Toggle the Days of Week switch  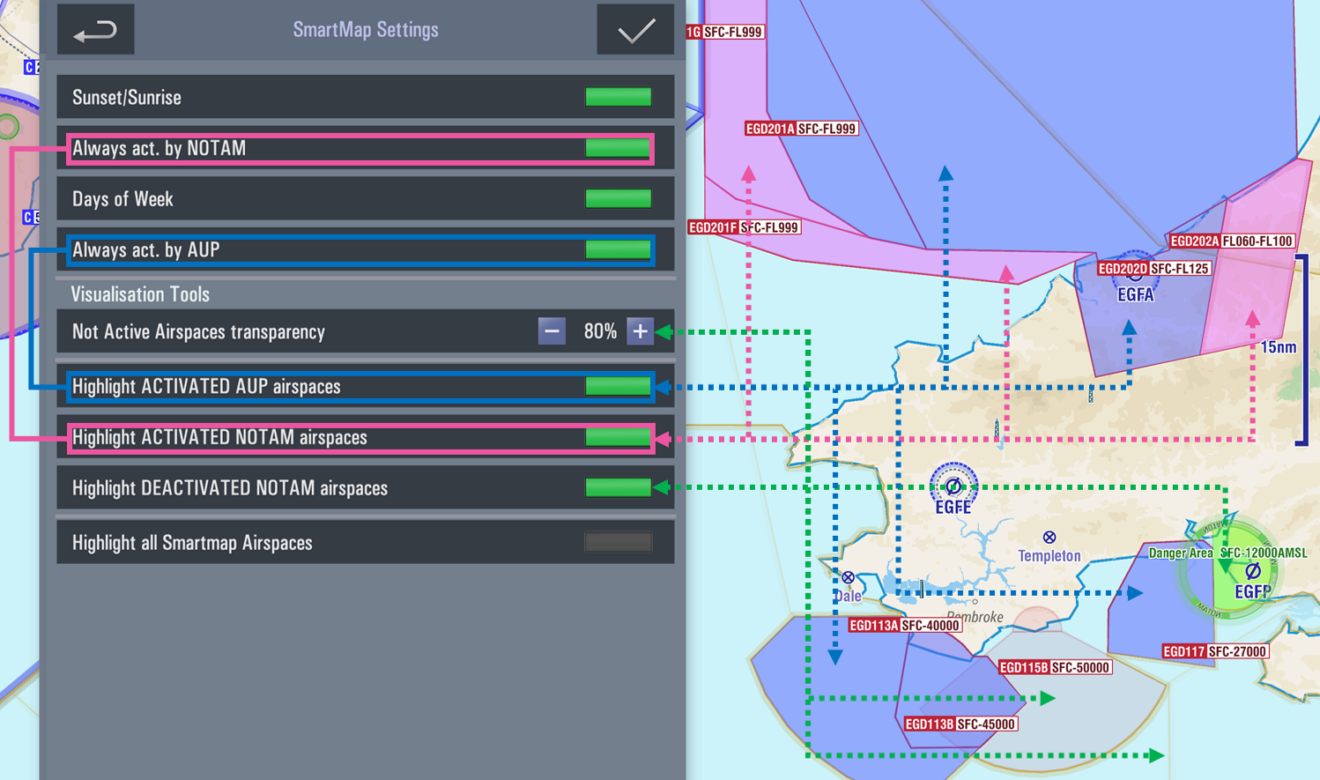coord(618,199)
